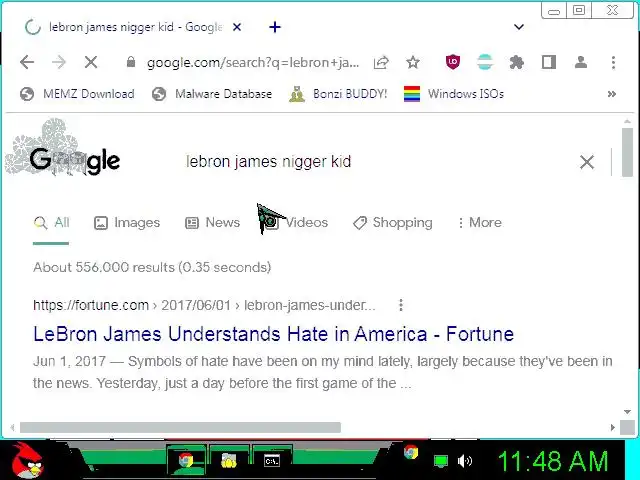The width and height of the screenshot is (640, 480).
Task: Open the striped teal extension icon
Action: 484,62
